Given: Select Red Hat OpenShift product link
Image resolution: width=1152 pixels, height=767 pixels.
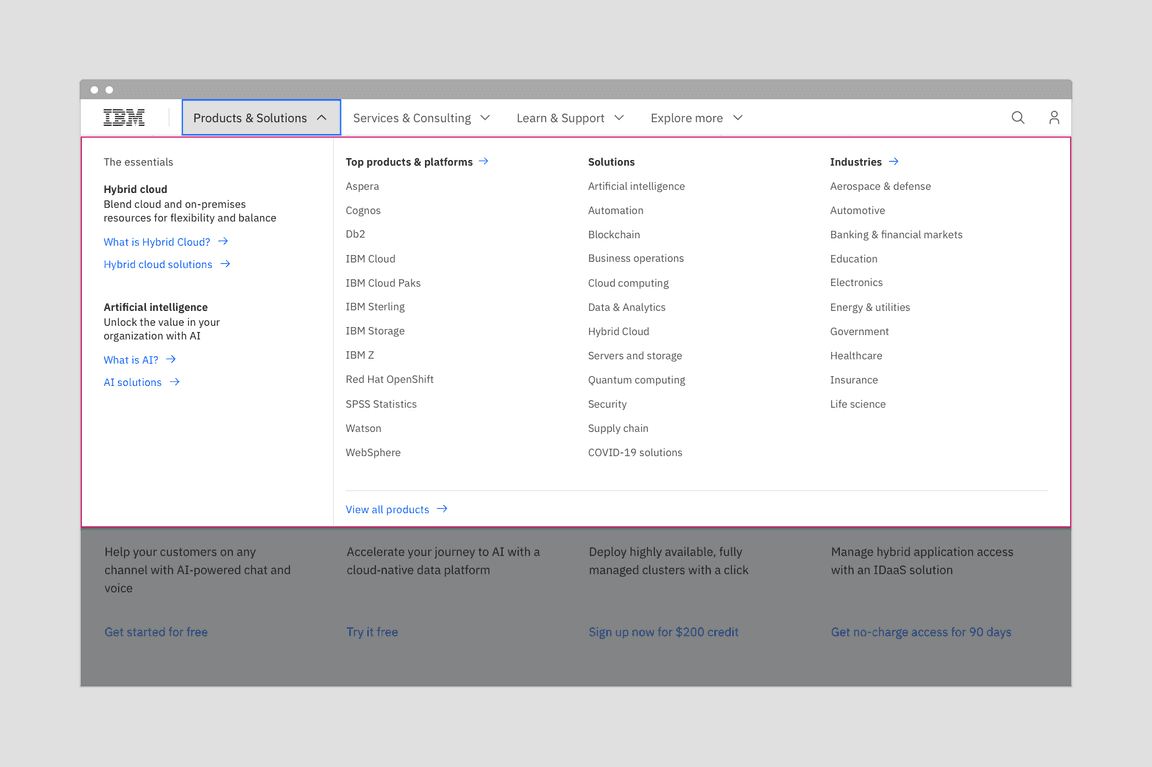Looking at the screenshot, I should point(389,379).
